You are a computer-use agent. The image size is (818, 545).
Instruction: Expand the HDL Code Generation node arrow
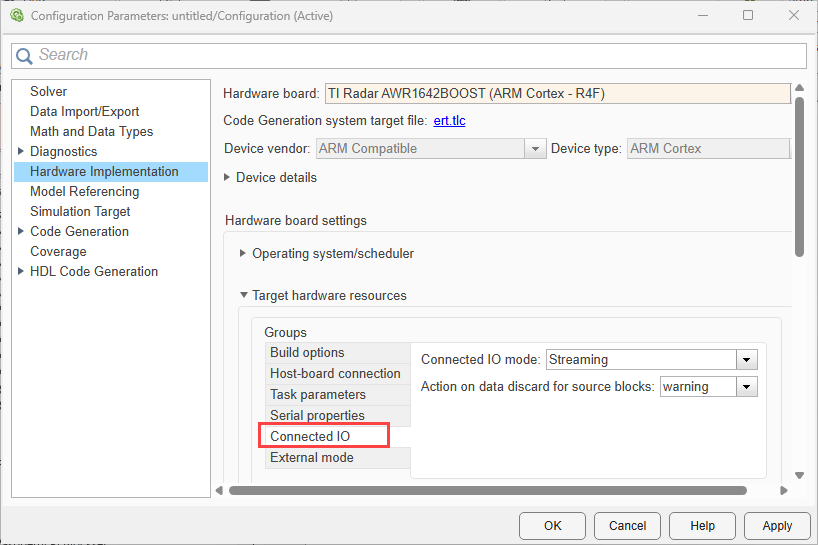(x=21, y=271)
